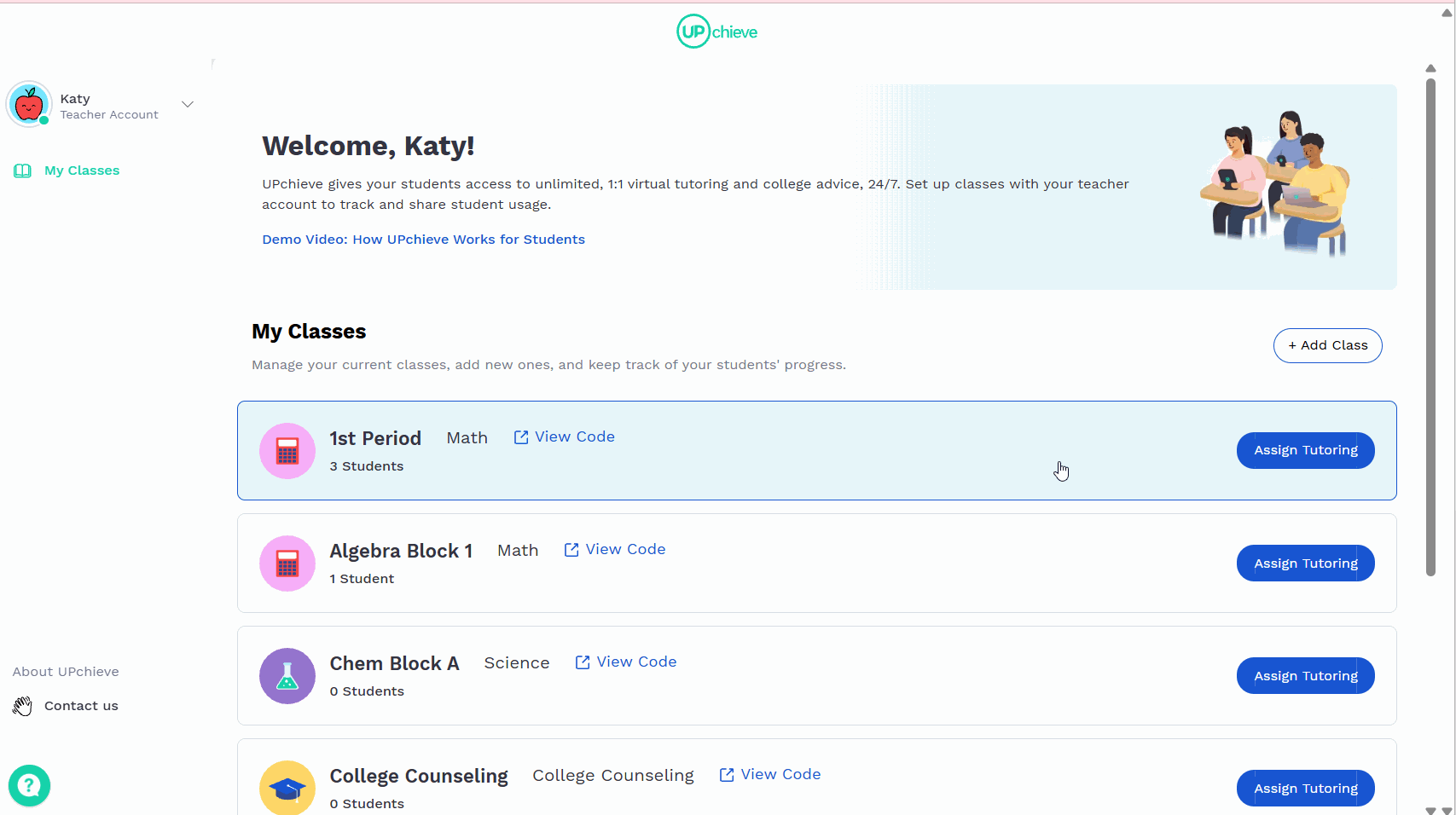Image resolution: width=1456 pixels, height=815 pixels.
Task: Click the My Classes section heading
Action: [x=309, y=332]
